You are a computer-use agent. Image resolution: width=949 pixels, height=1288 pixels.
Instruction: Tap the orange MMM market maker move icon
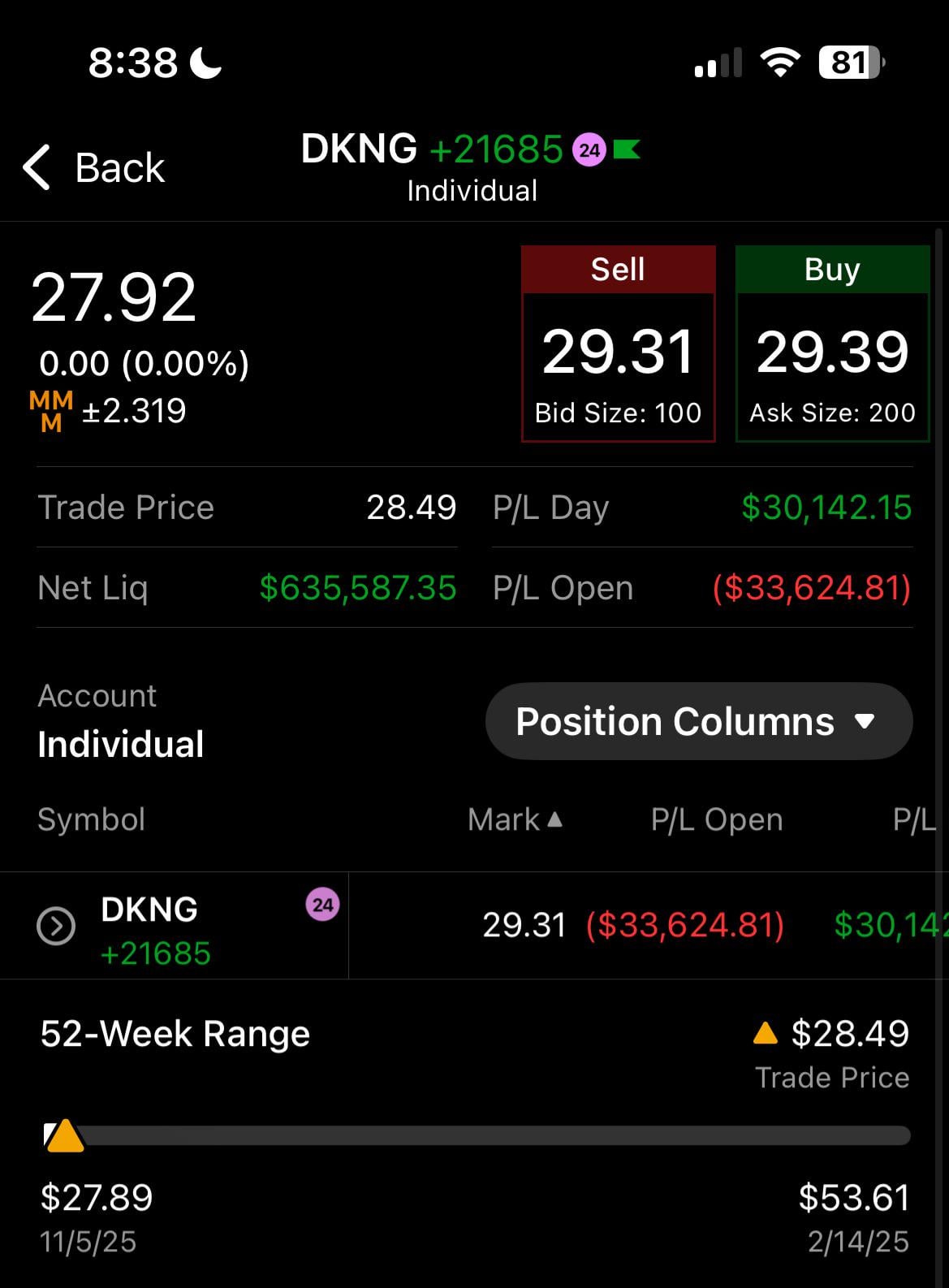tap(51, 411)
